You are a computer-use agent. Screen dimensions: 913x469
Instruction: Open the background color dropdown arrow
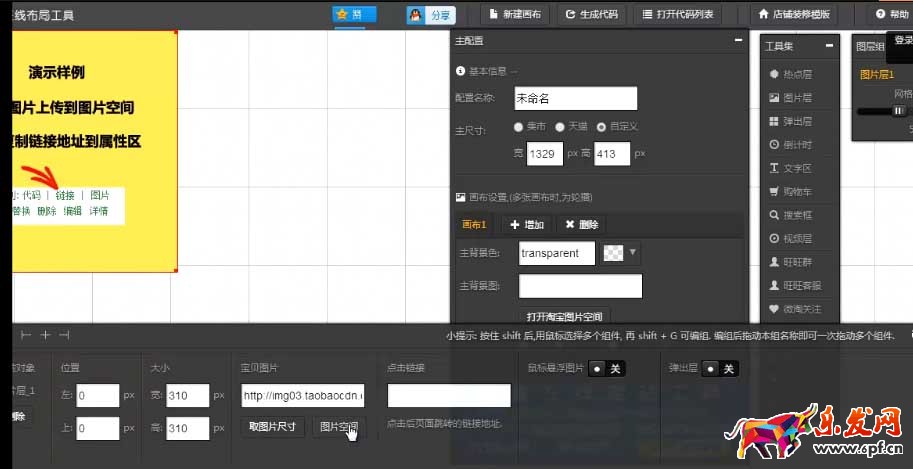pos(632,252)
